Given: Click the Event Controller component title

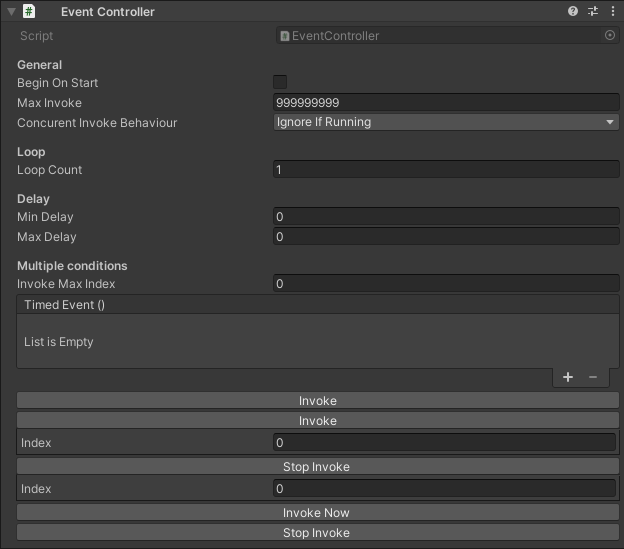Looking at the screenshot, I should pyautogui.click(x=107, y=12).
